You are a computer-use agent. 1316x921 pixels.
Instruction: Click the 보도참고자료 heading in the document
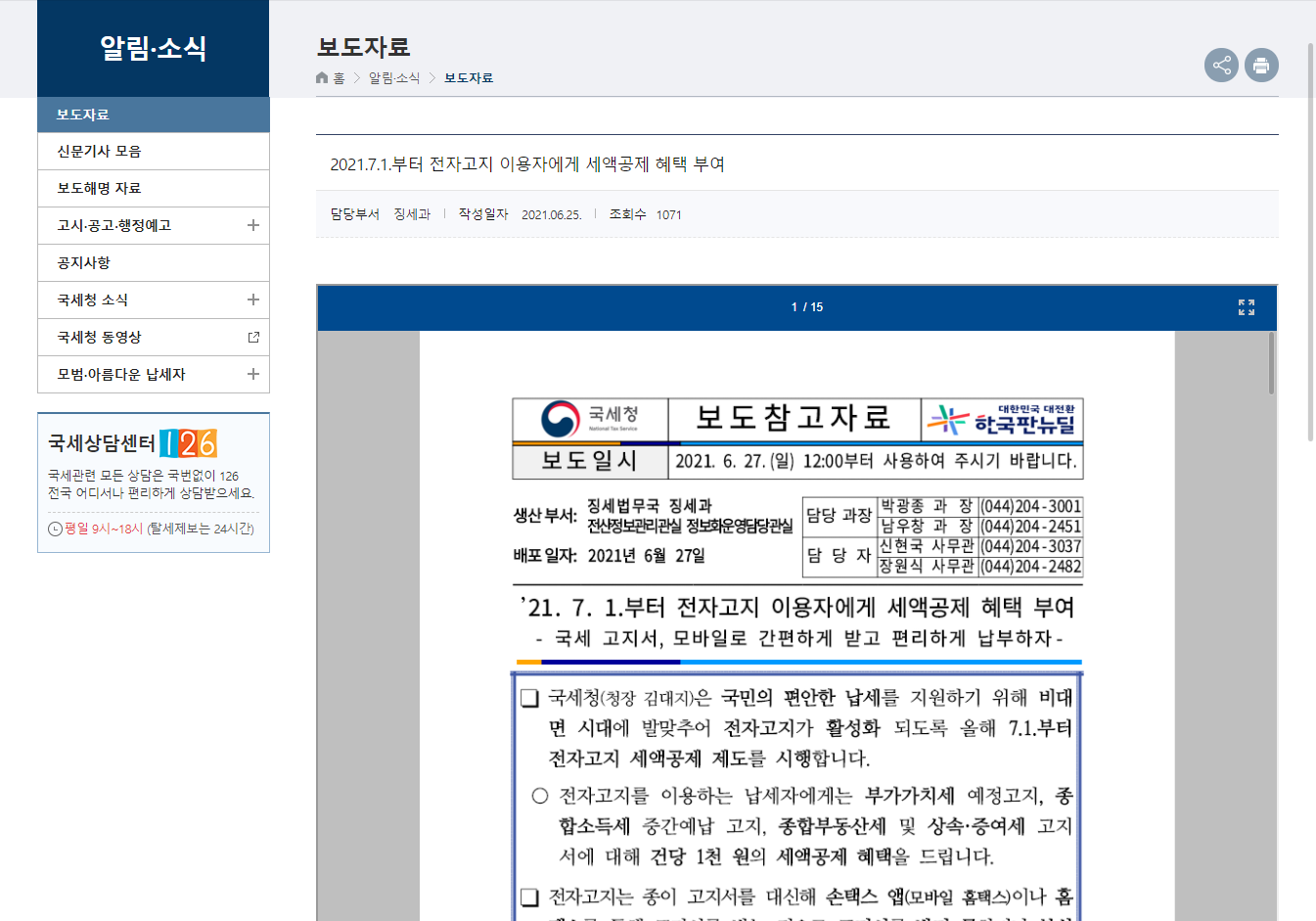point(794,419)
